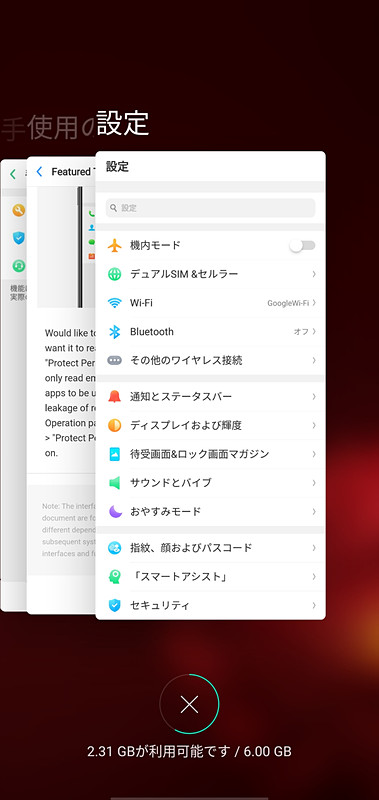Expand サウンドとバイブ chevron
Viewport: 379px width, 800px height.
314,483
